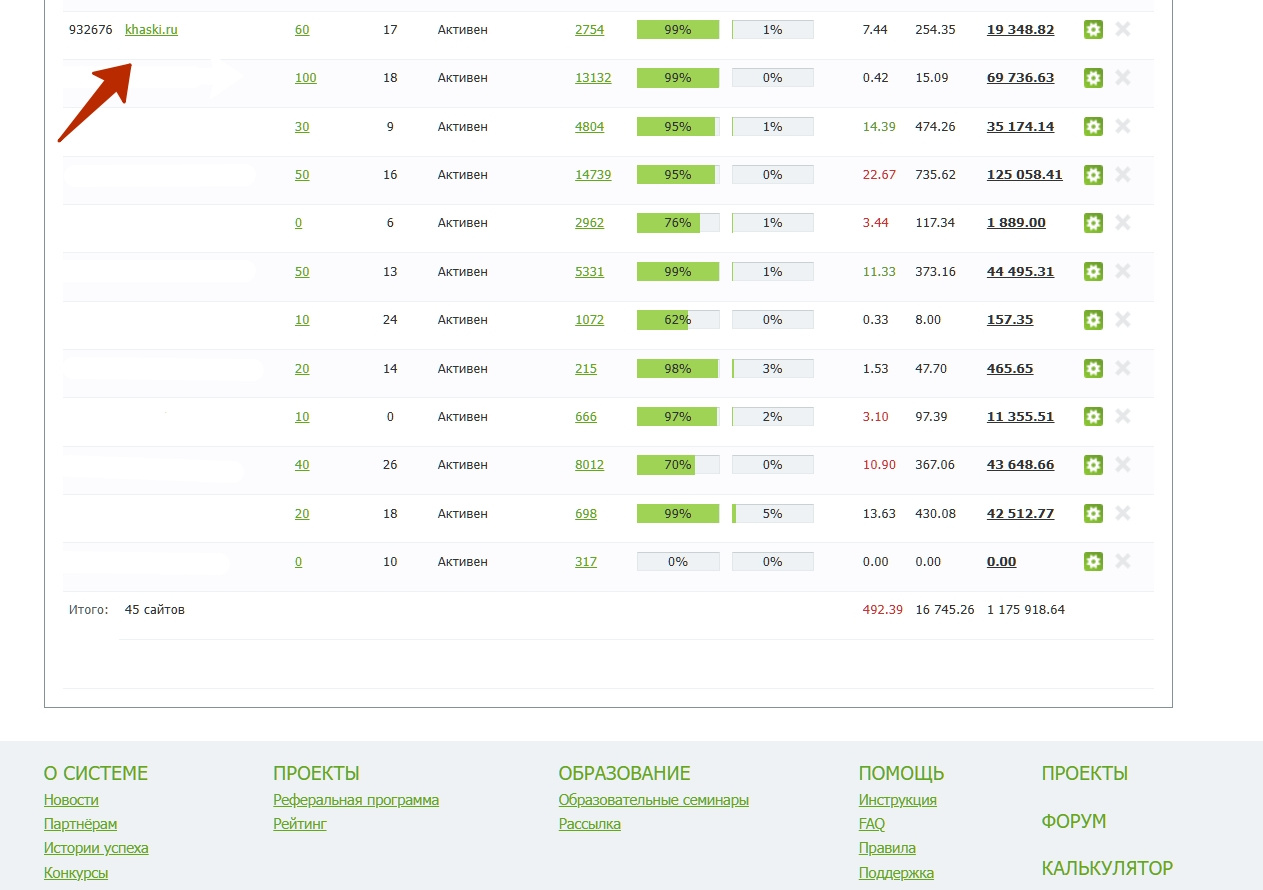Open the FAQ help link

[871, 824]
